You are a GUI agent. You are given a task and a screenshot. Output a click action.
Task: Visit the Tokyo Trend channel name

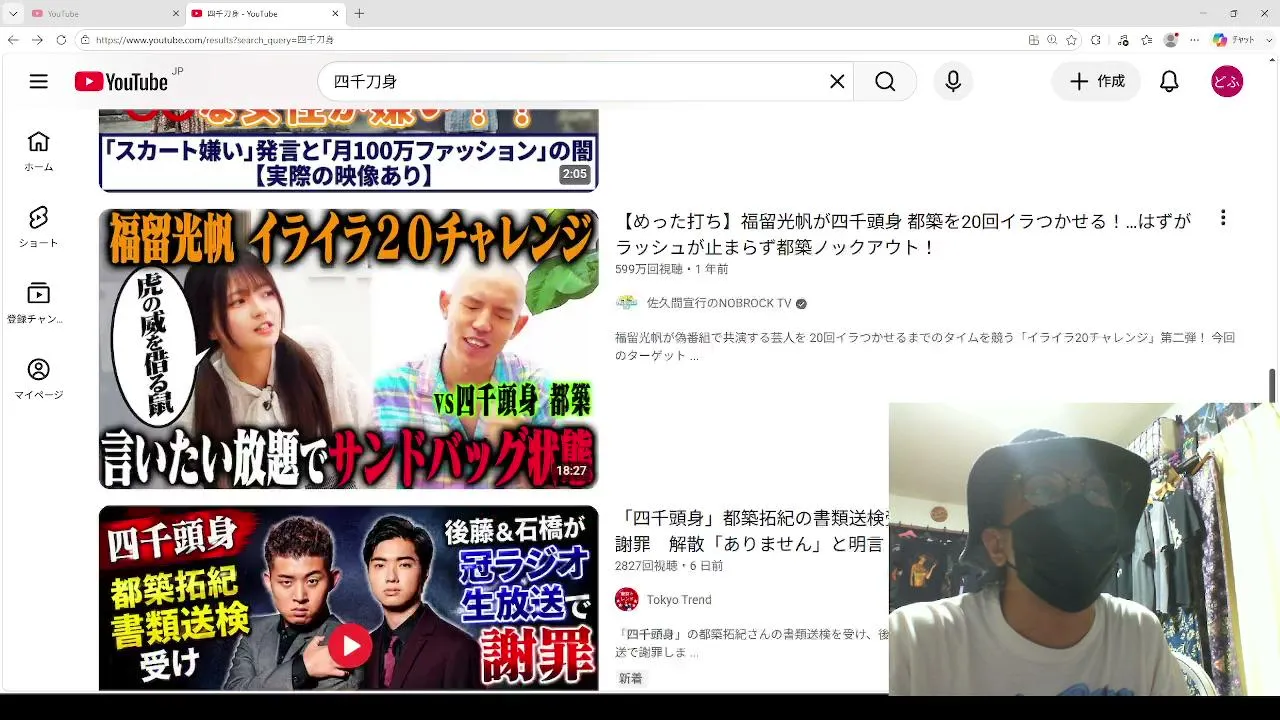pyautogui.click(x=679, y=600)
